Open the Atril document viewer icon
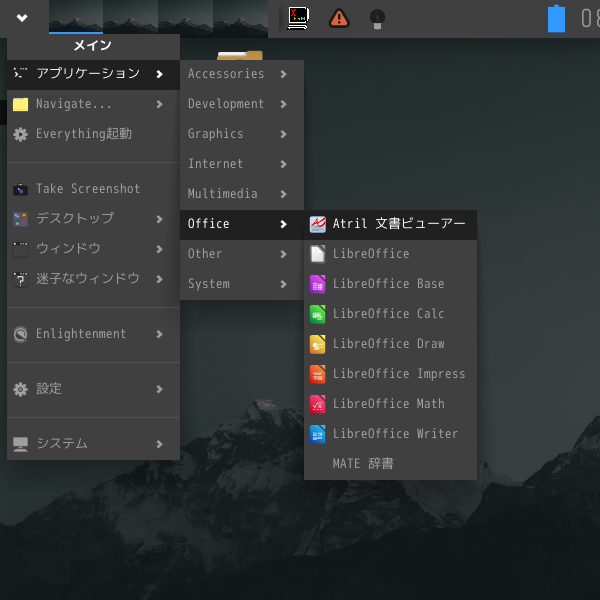600x600 pixels. coord(317,224)
